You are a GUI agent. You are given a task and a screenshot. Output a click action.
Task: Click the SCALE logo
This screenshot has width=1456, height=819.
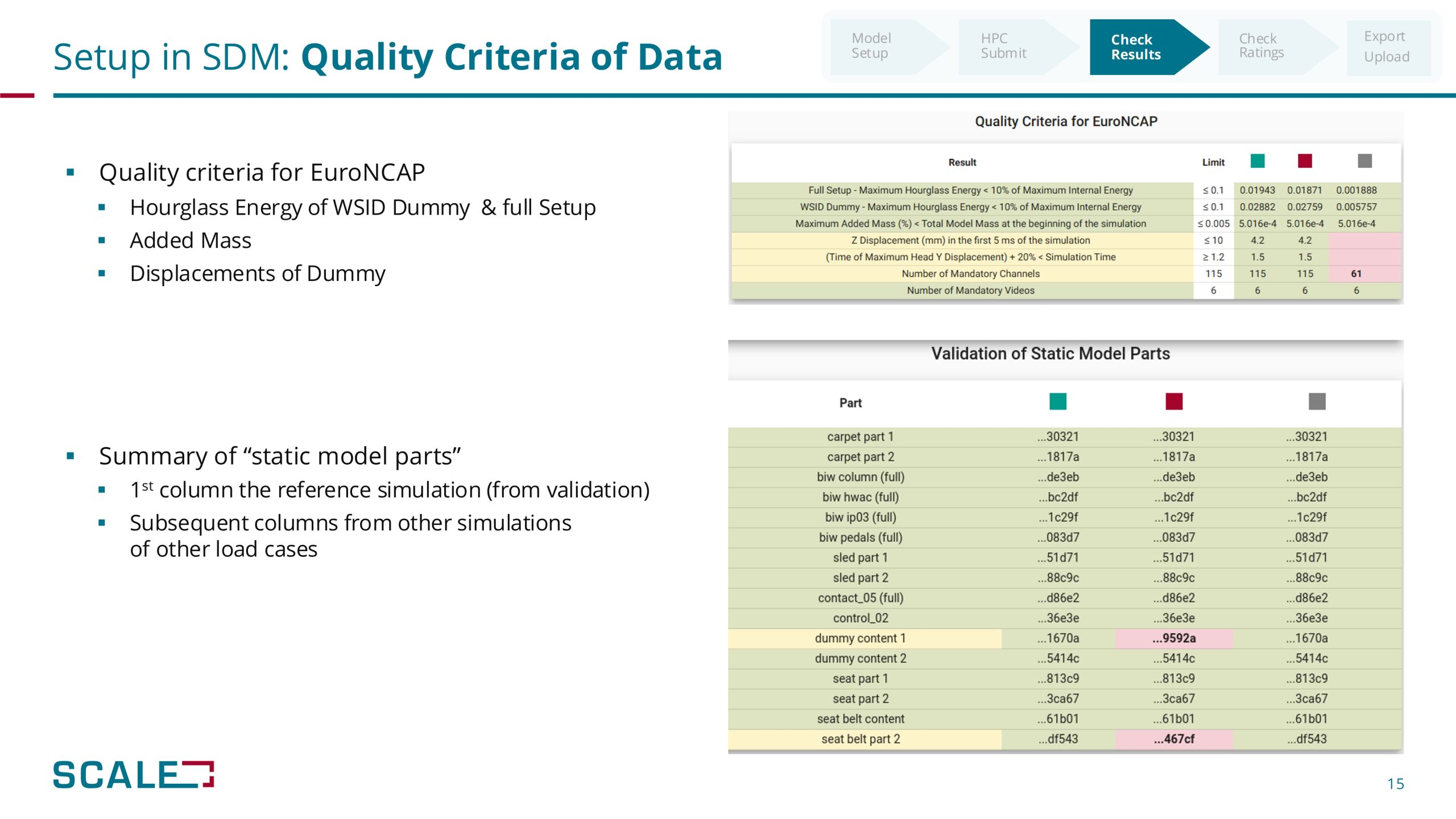pyautogui.click(x=134, y=775)
